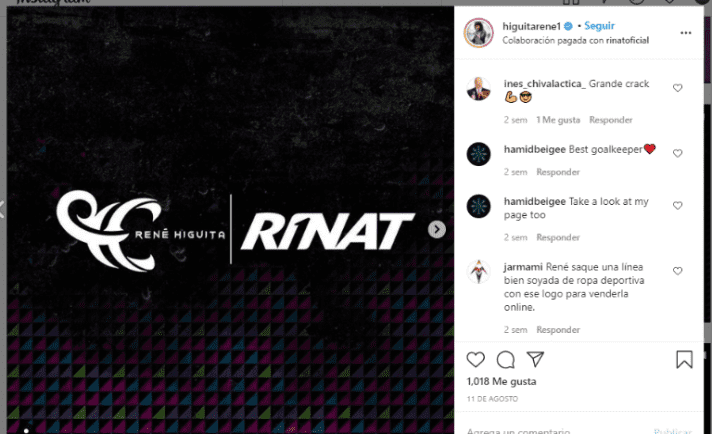Open rinatoficial sponsor link
Screen dimensions: 712x434
click(627, 40)
